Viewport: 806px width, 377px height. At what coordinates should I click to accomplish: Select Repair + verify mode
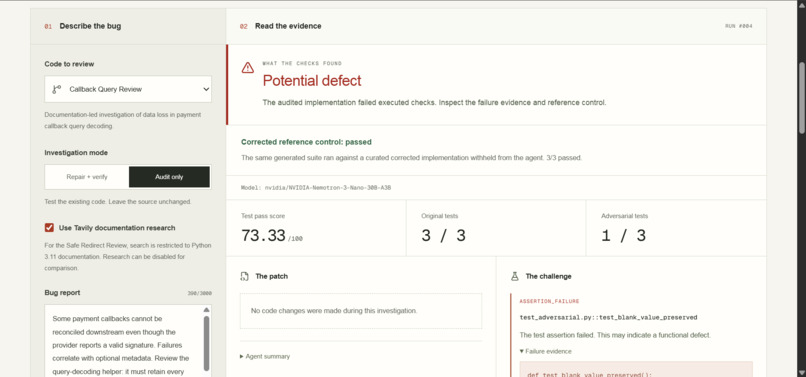tap(87, 177)
